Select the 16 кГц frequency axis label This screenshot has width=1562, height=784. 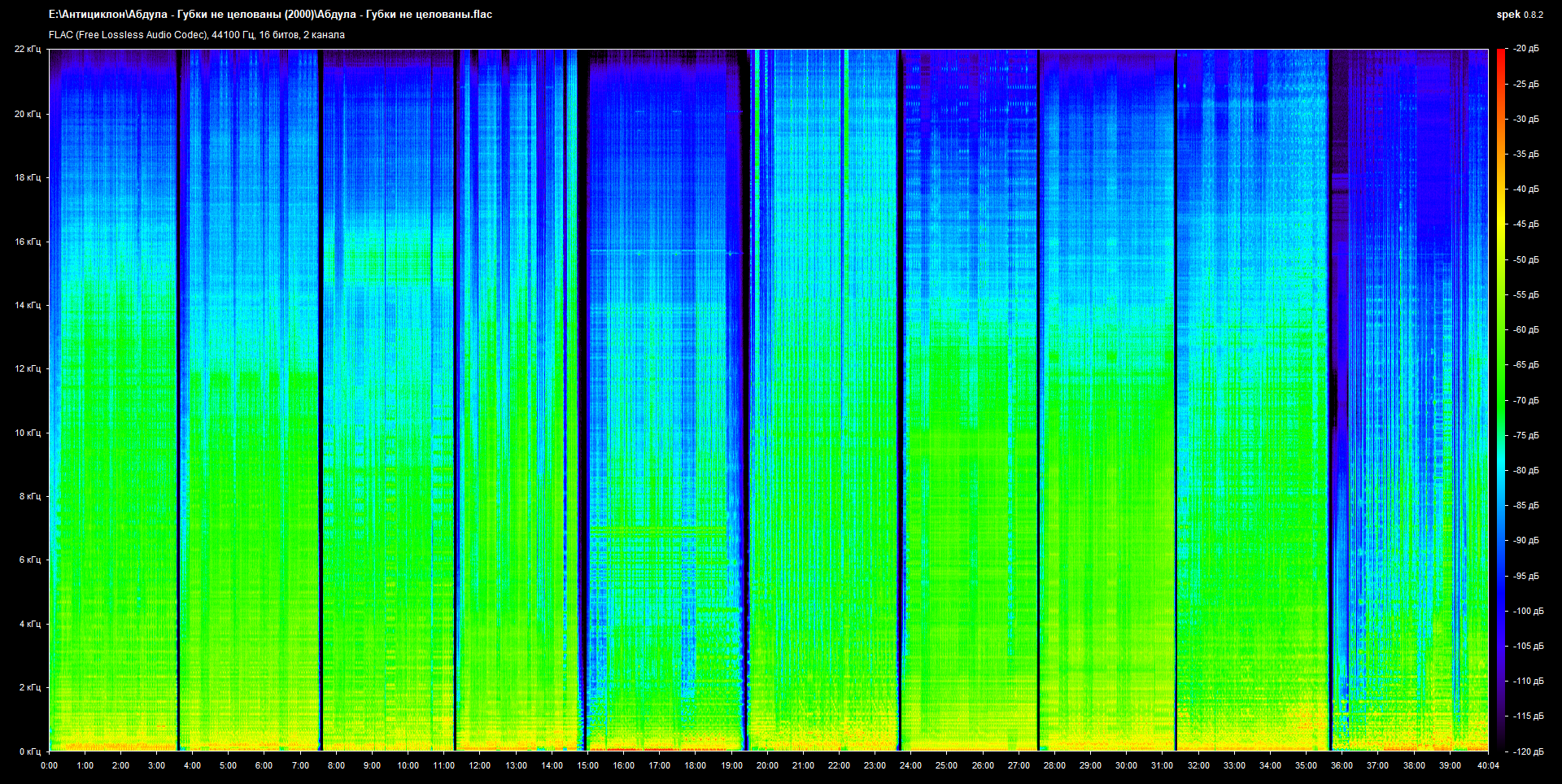[27, 242]
